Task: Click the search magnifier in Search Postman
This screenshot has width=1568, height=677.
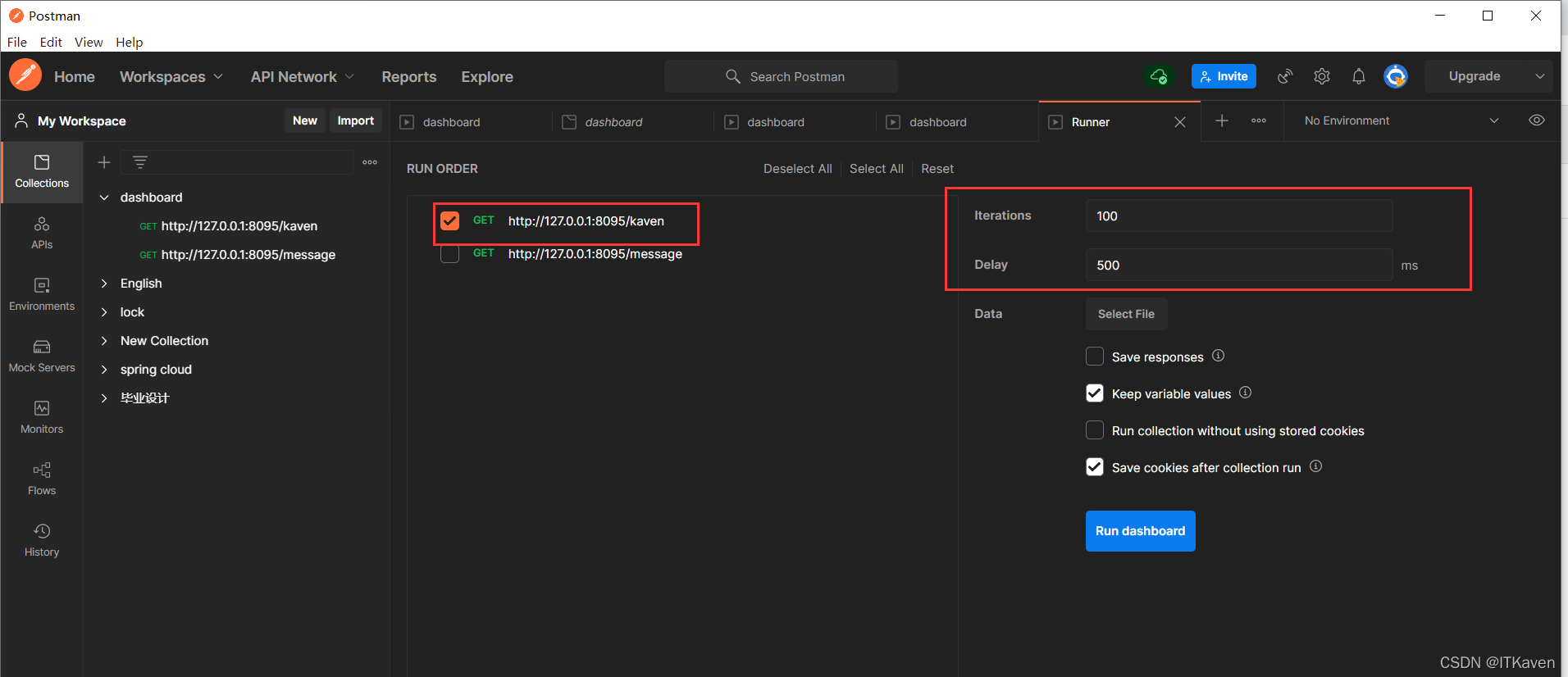Action: [x=732, y=76]
